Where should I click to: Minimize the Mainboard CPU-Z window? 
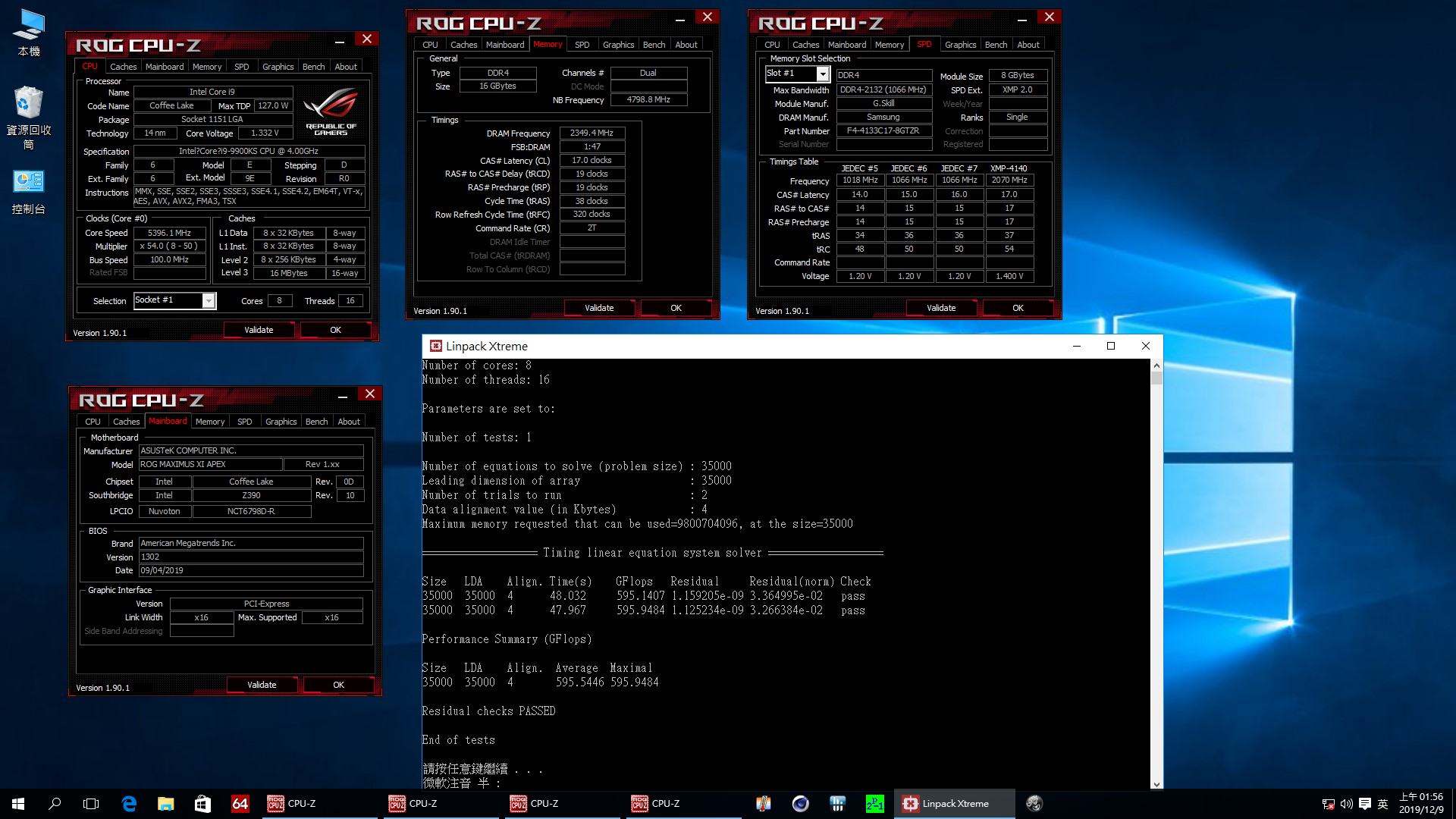click(x=343, y=395)
